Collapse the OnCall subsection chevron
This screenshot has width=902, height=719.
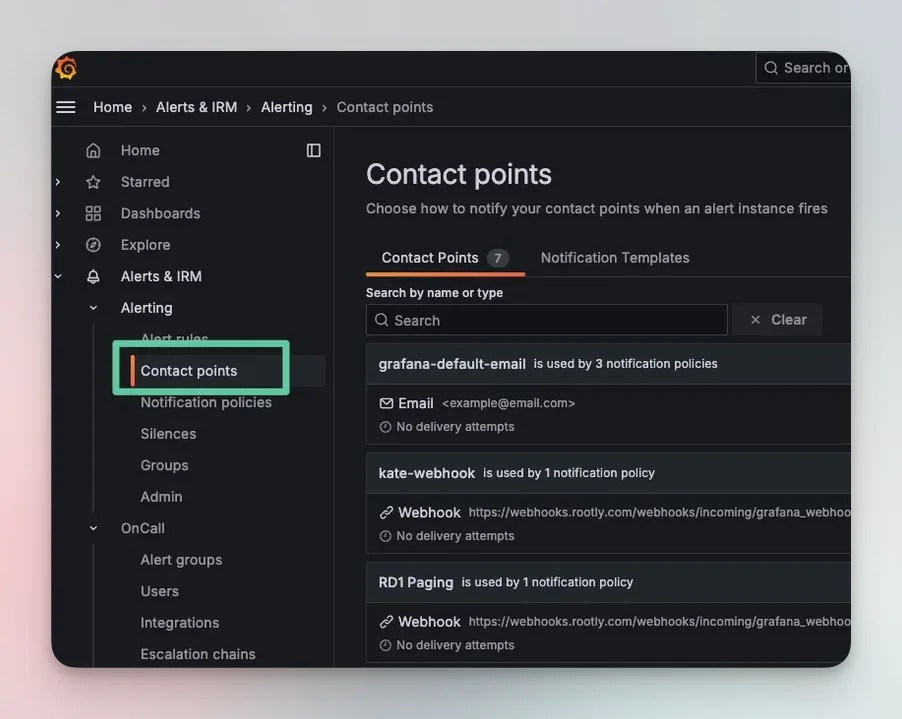click(93, 529)
